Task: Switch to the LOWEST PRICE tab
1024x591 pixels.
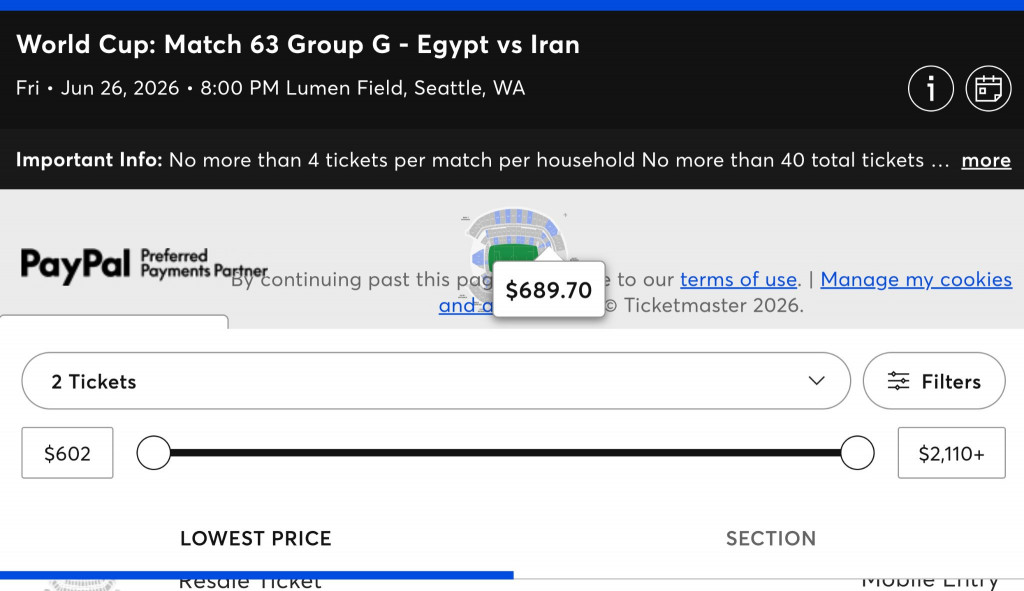Action: click(256, 538)
